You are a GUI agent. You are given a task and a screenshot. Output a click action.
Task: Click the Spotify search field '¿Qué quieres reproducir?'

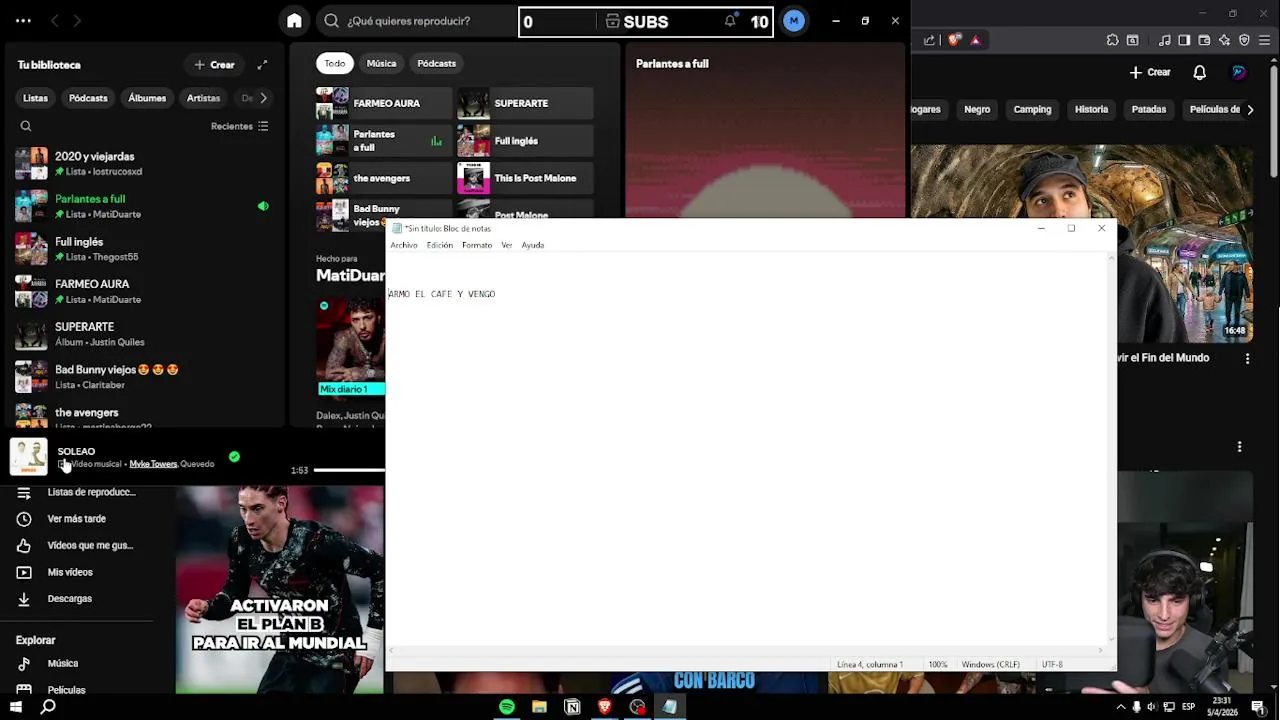click(x=416, y=21)
